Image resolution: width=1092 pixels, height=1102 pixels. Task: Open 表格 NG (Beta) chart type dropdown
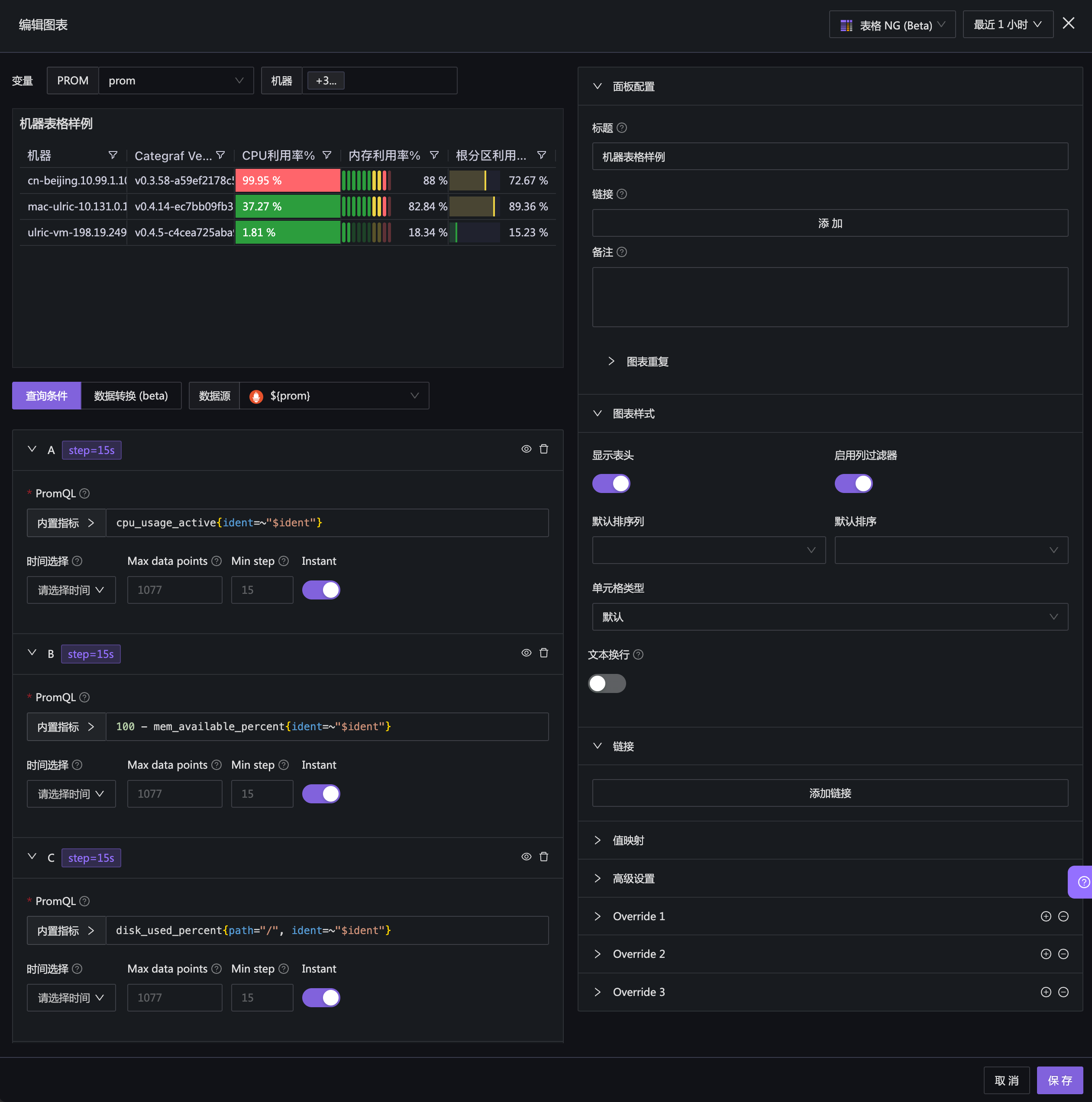(892, 25)
